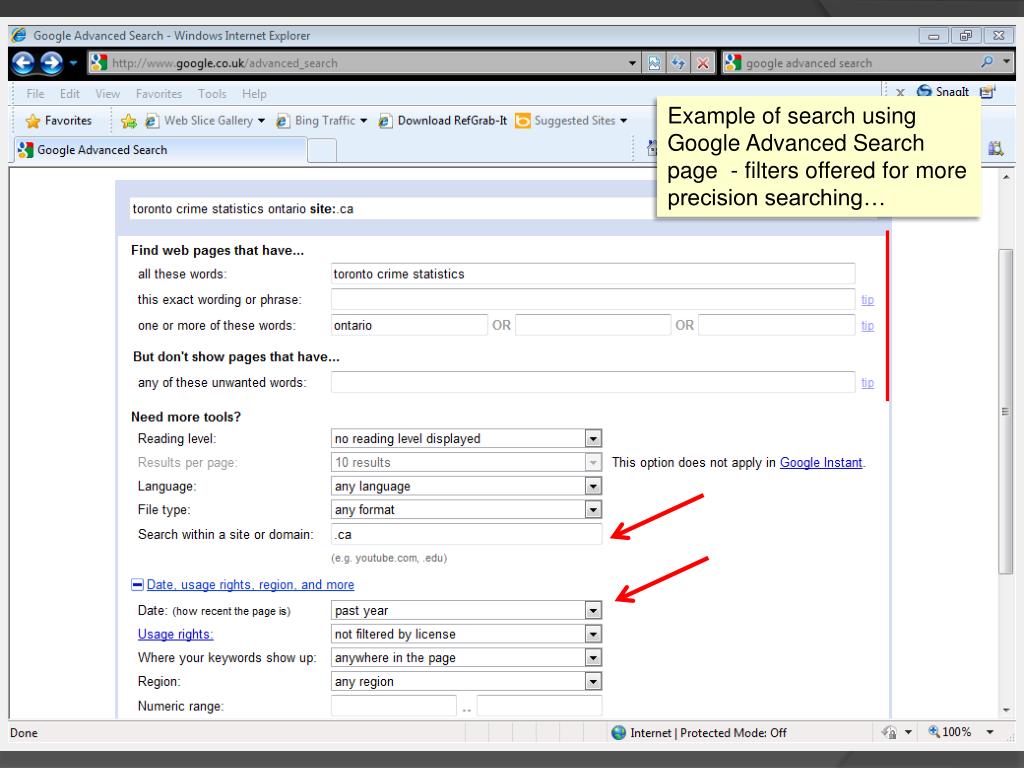
Task: Click the 'this exact wording or phrase' field
Action: (x=593, y=300)
